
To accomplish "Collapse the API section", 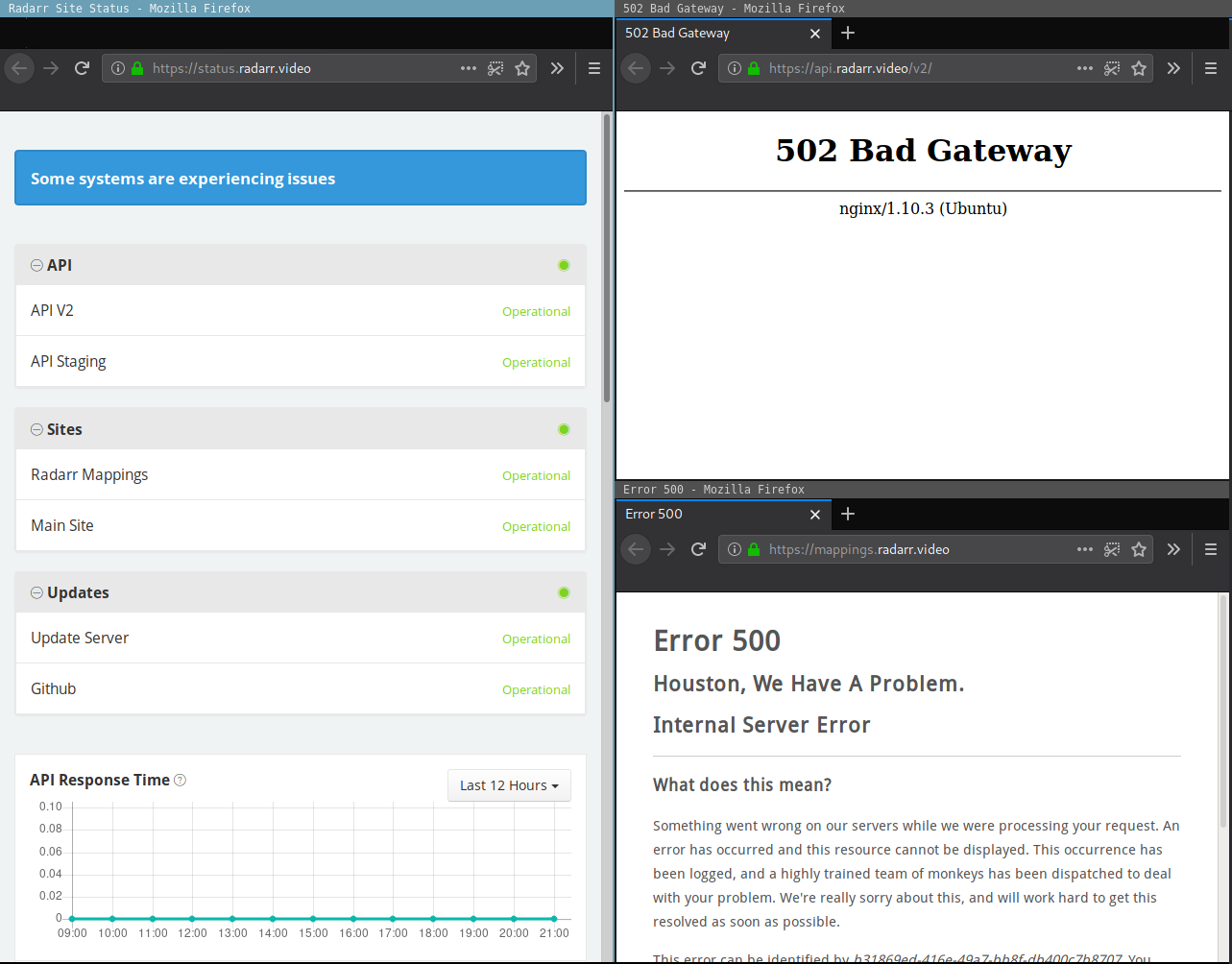I will [x=36, y=265].
